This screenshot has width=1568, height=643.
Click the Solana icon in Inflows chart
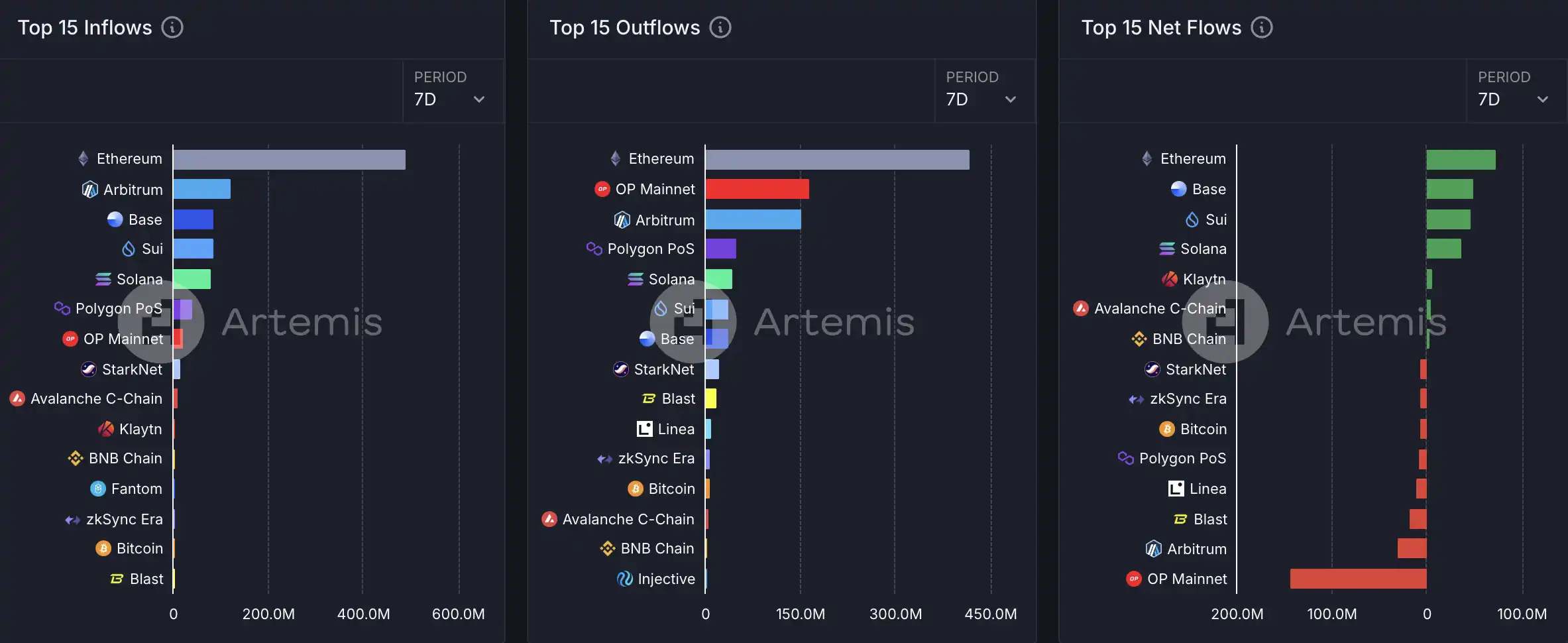[x=103, y=279]
